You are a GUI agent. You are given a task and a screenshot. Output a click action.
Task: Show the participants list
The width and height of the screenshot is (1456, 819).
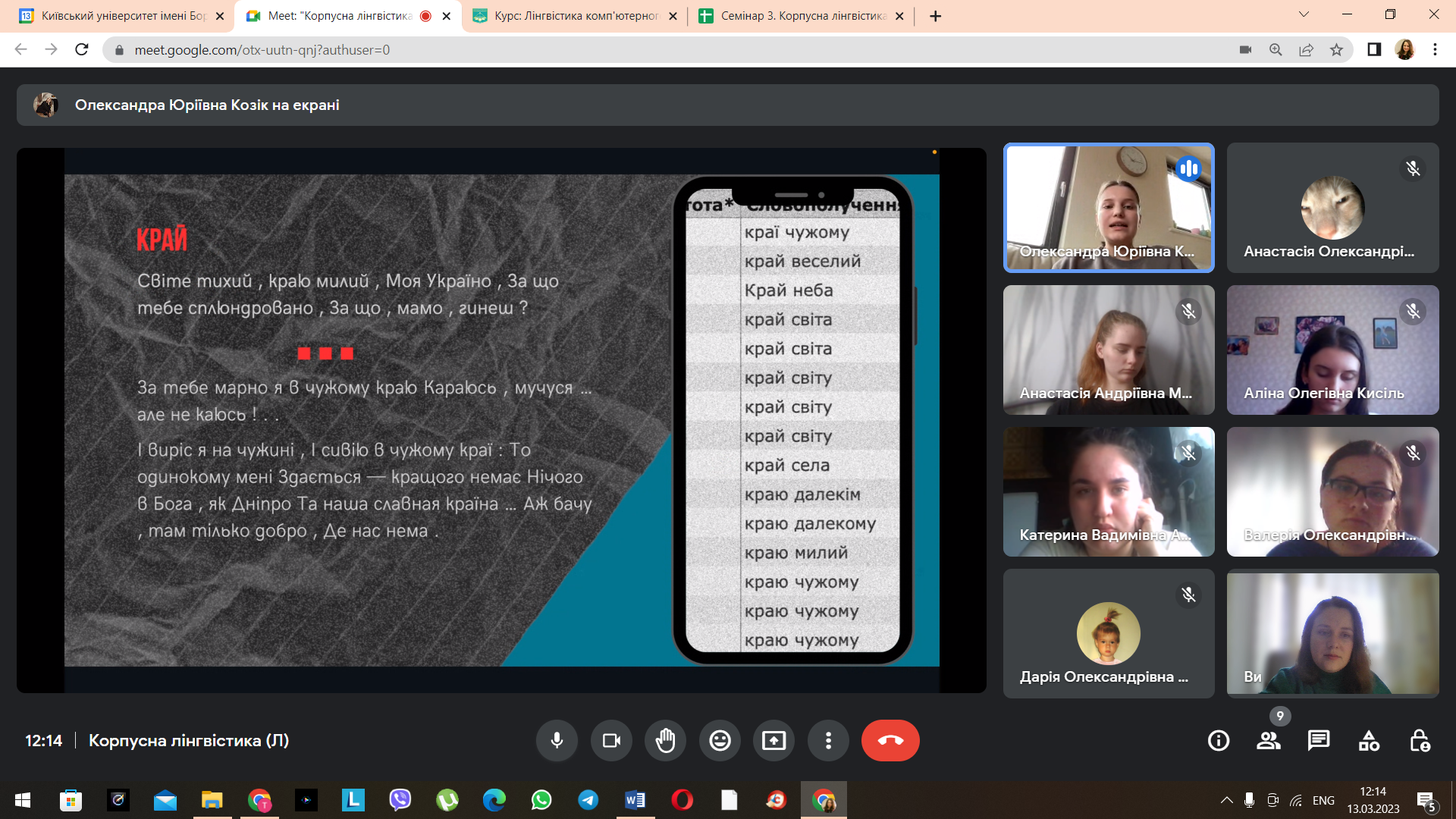[x=1268, y=740]
